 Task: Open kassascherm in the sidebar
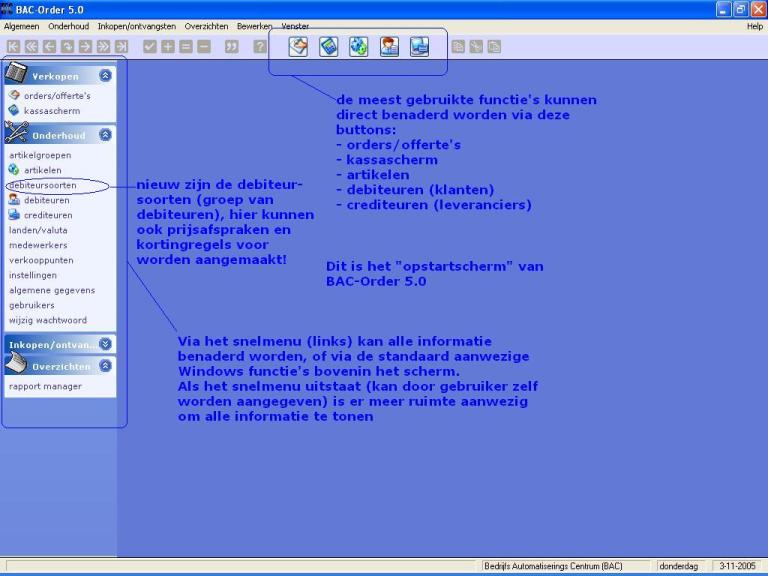pyautogui.click(x=52, y=111)
